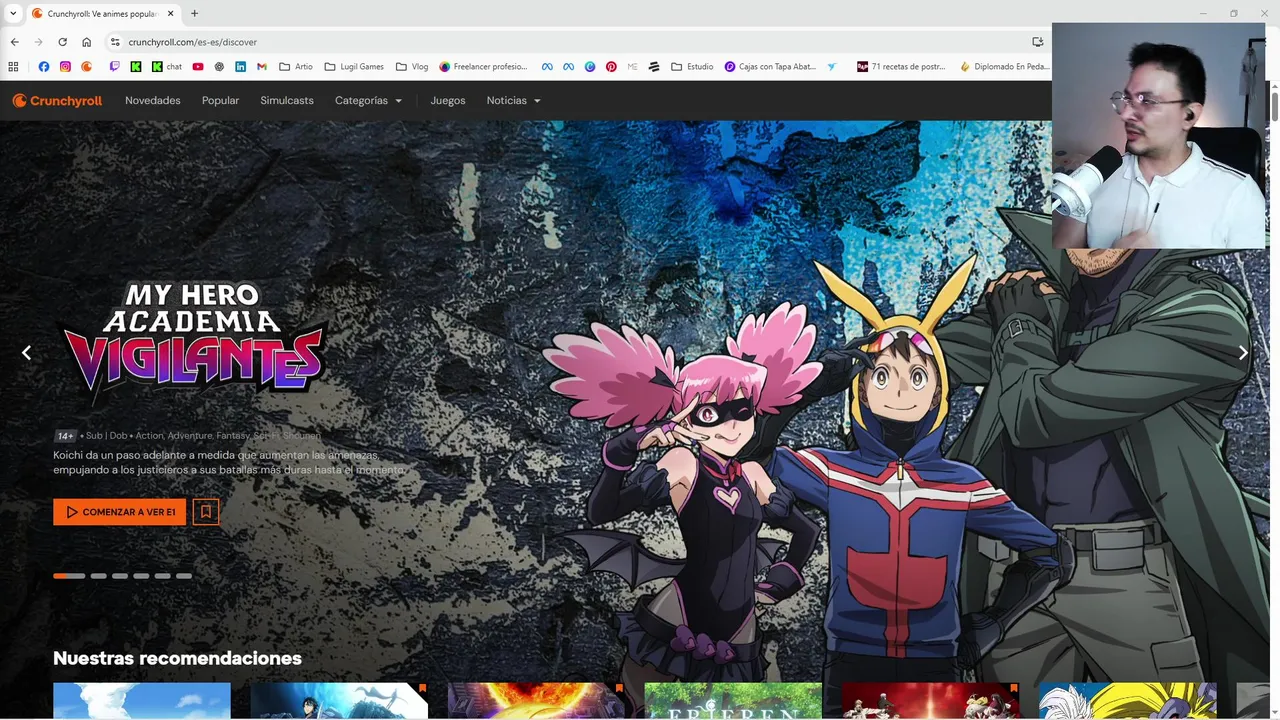Image resolution: width=1280 pixels, height=720 pixels.
Task: Open the Vlog bookmarks folder
Action: (x=412, y=67)
